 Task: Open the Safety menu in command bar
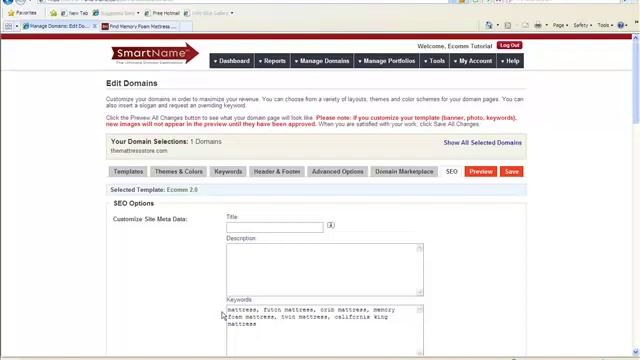582,25
